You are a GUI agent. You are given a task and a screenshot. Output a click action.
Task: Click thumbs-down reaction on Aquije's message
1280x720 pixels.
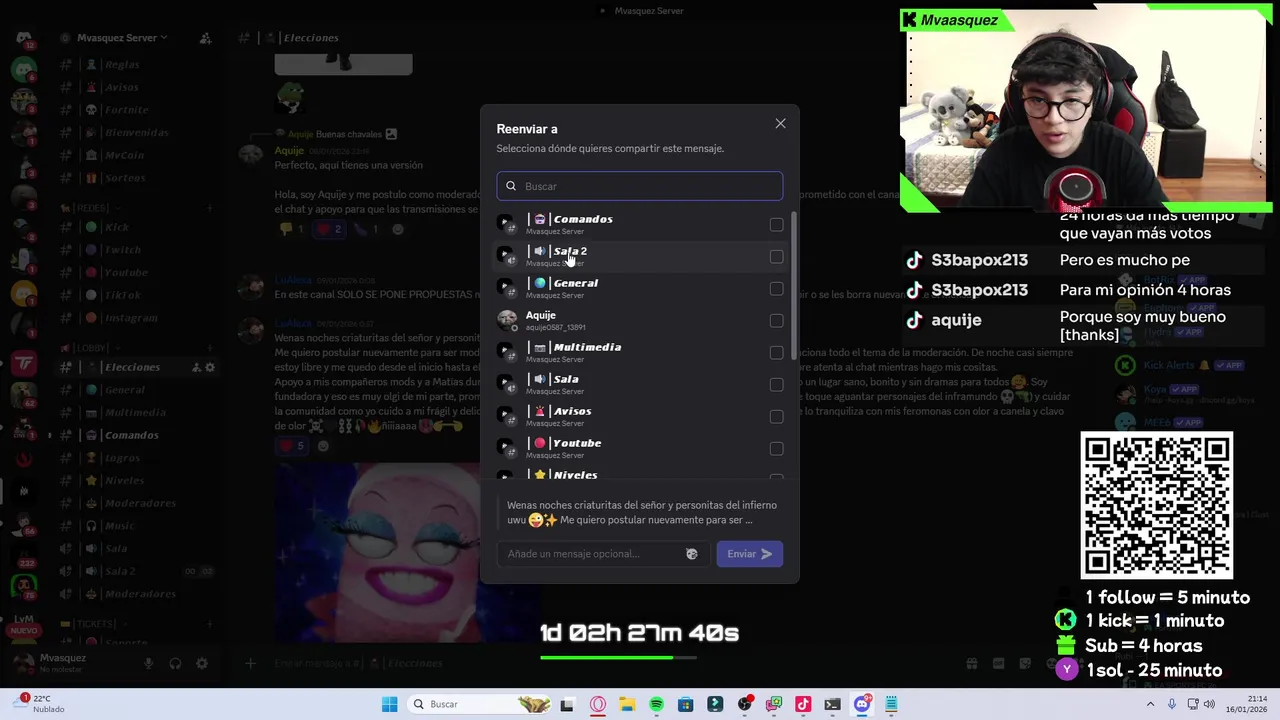click(292, 229)
